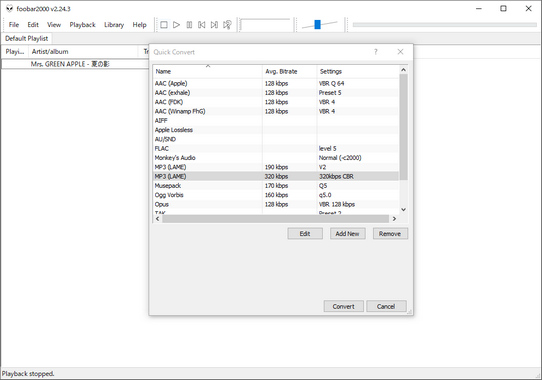Select the FLAC preset row

(x=276, y=149)
